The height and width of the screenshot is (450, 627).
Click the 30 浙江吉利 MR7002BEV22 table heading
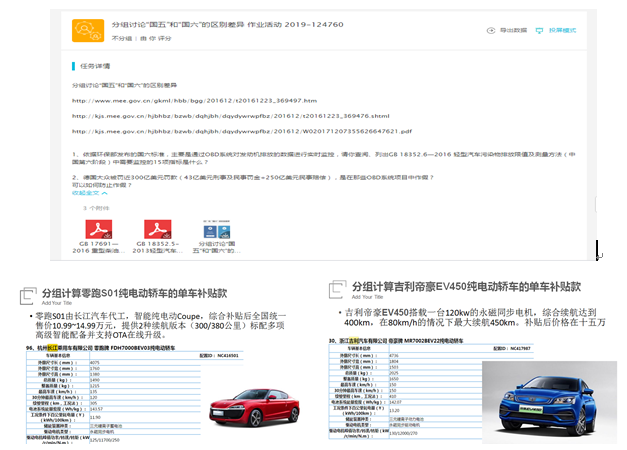click(396, 341)
